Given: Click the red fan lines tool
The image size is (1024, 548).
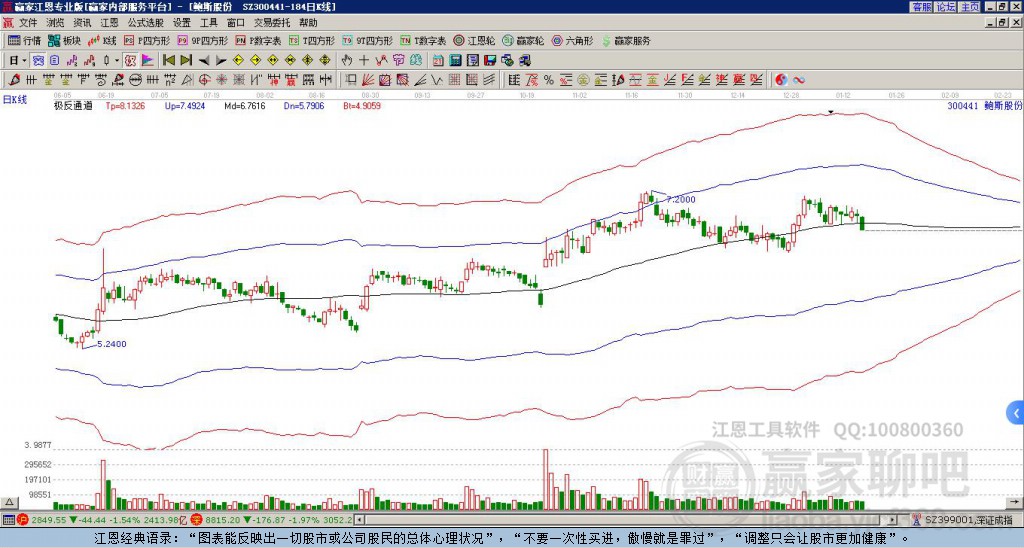Looking at the screenshot, I should (368, 80).
